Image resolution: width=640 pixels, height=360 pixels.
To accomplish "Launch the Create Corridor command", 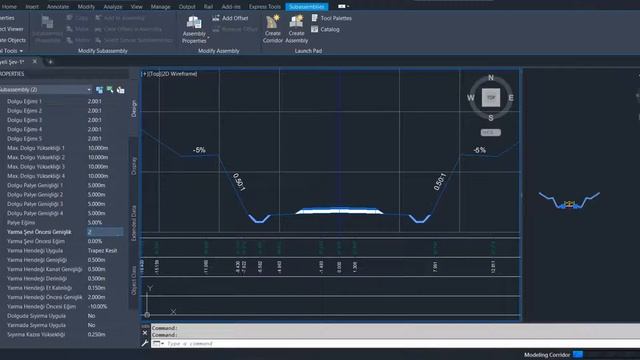I will [x=273, y=29].
